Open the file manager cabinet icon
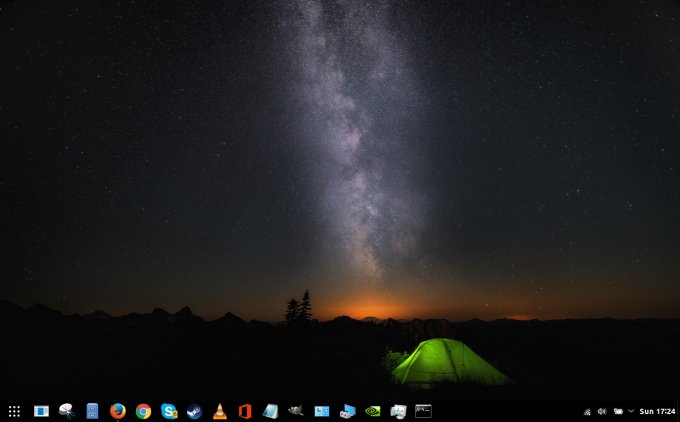680x422 pixels. pyautogui.click(x=92, y=411)
